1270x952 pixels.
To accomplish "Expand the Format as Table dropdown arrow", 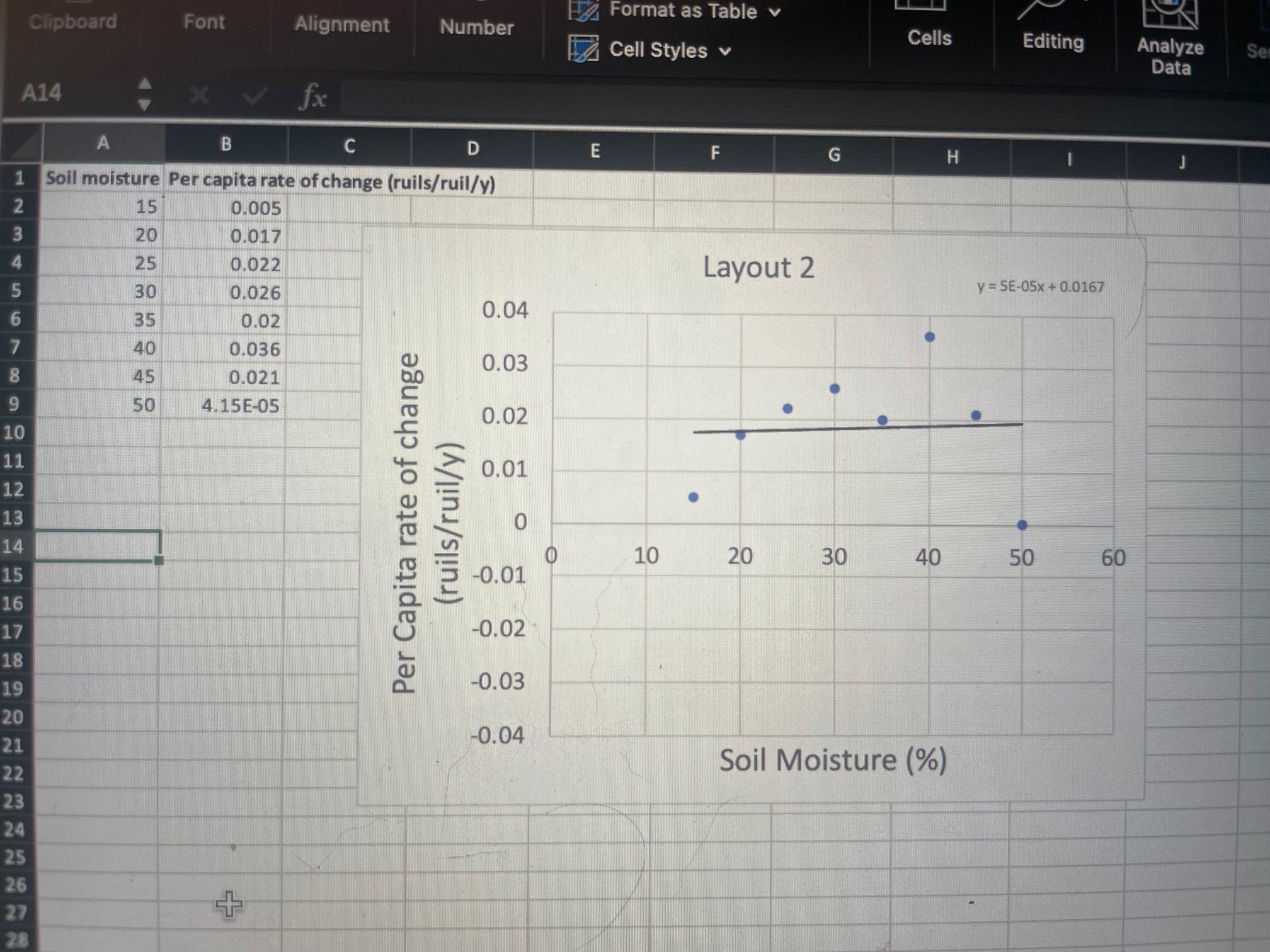I will (x=775, y=12).
